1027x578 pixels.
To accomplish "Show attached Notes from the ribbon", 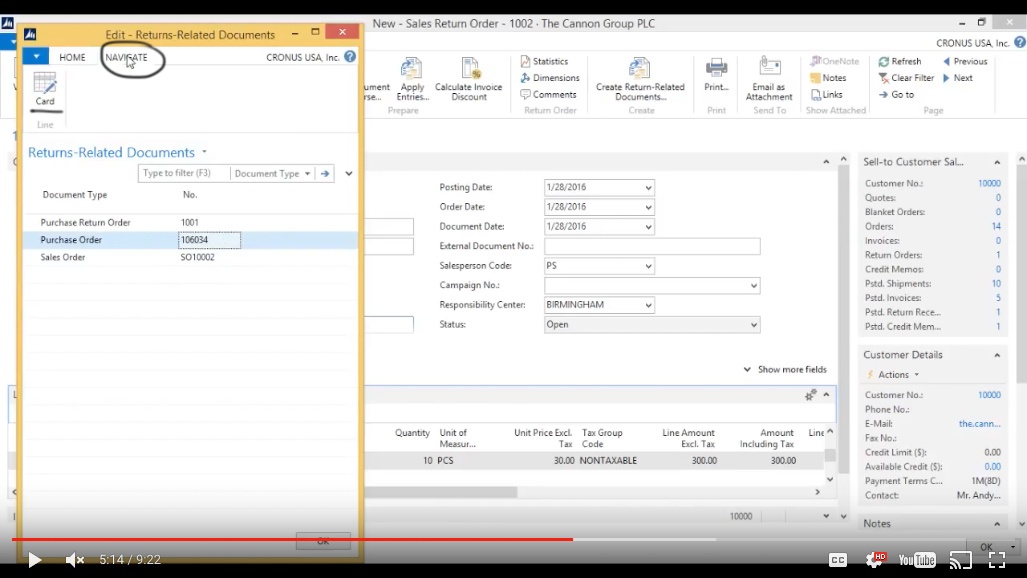I will coord(829,77).
